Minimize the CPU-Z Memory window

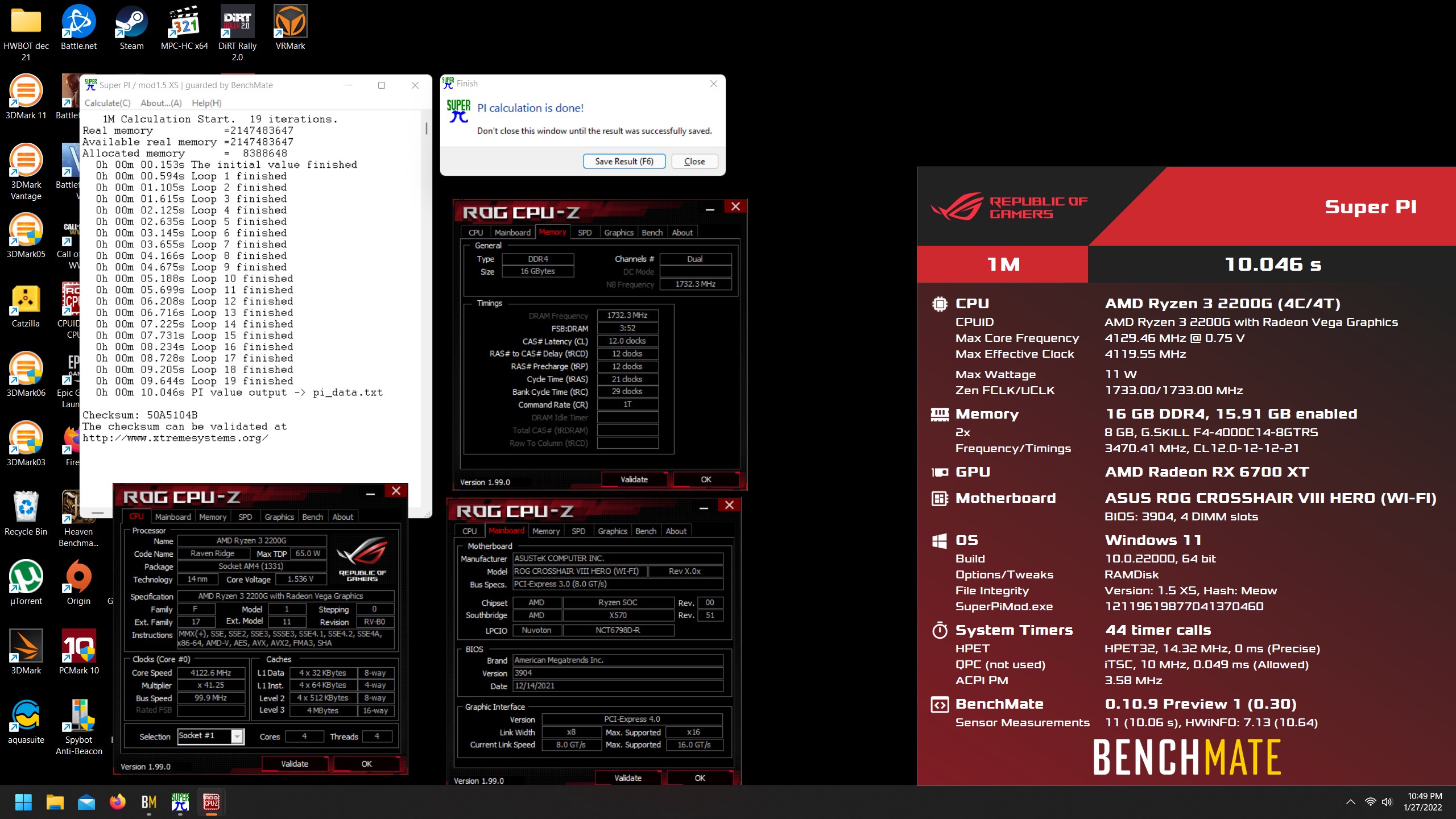710,209
